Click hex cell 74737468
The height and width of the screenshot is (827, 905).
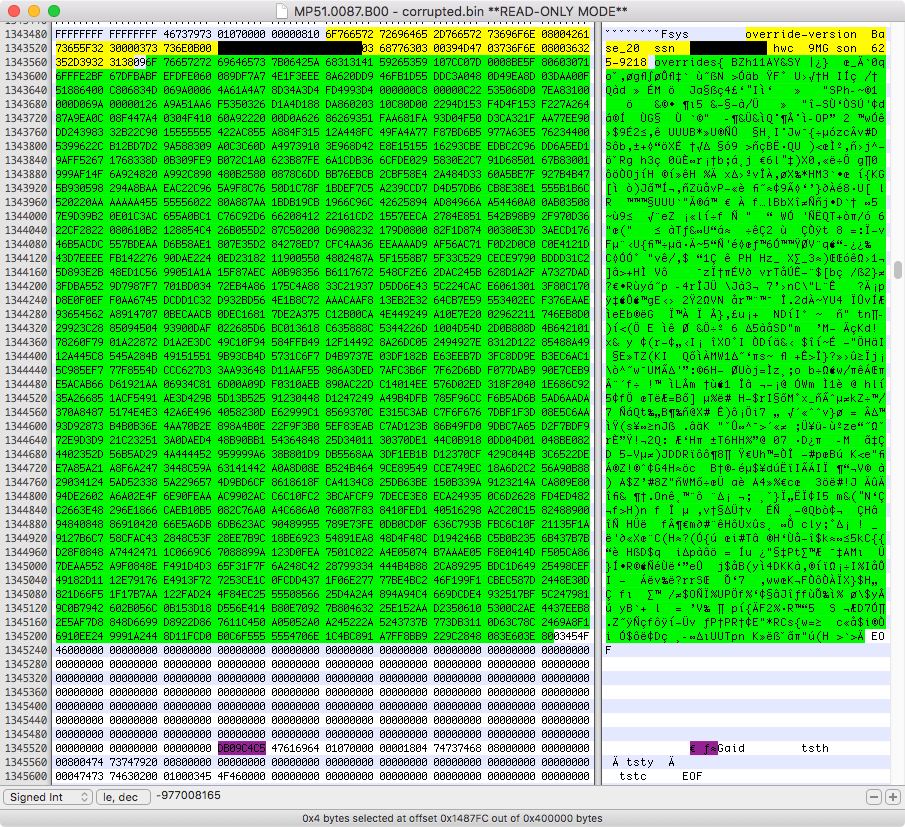457,748
